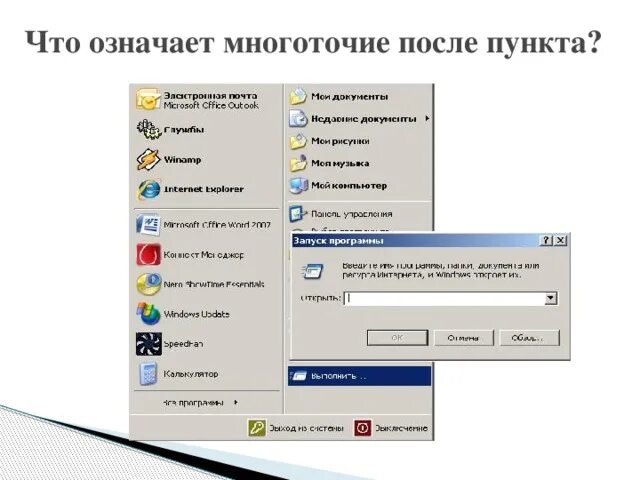Click Выключение label
640x480 pixels.
tap(401, 428)
